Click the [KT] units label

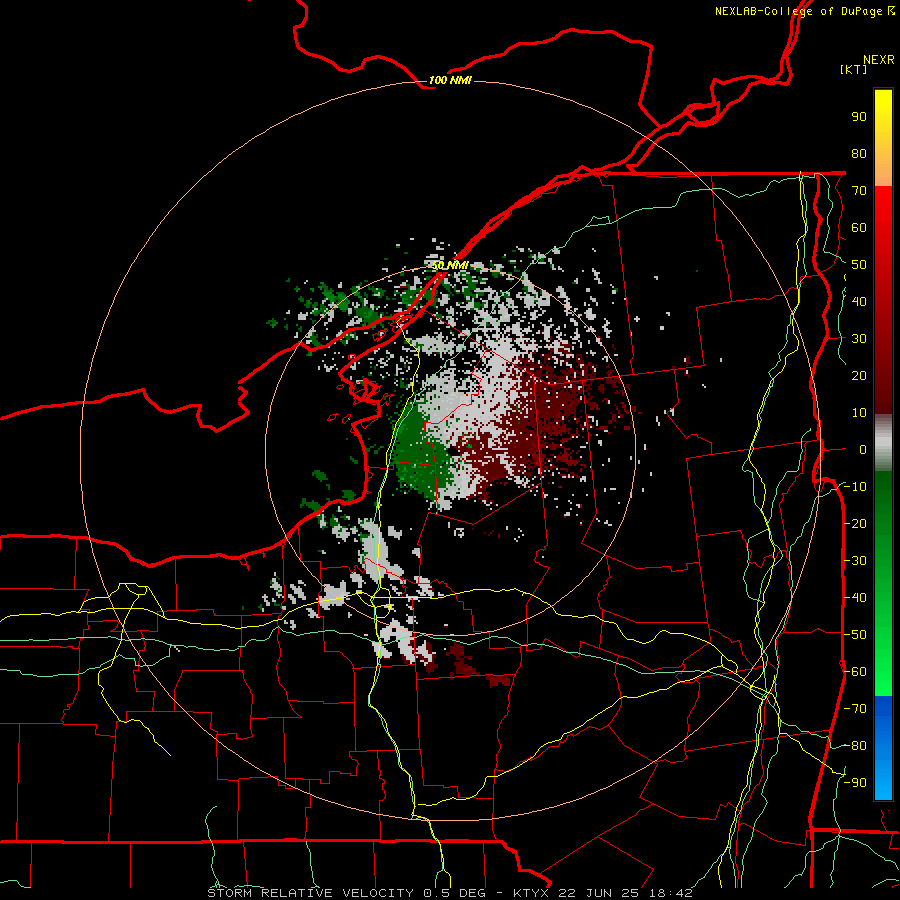854,69
